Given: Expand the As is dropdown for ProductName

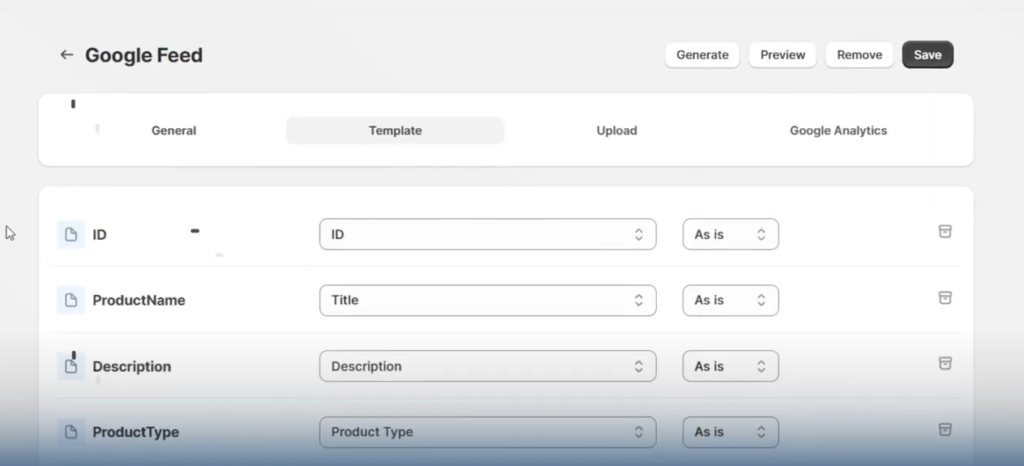Looking at the screenshot, I should point(730,300).
